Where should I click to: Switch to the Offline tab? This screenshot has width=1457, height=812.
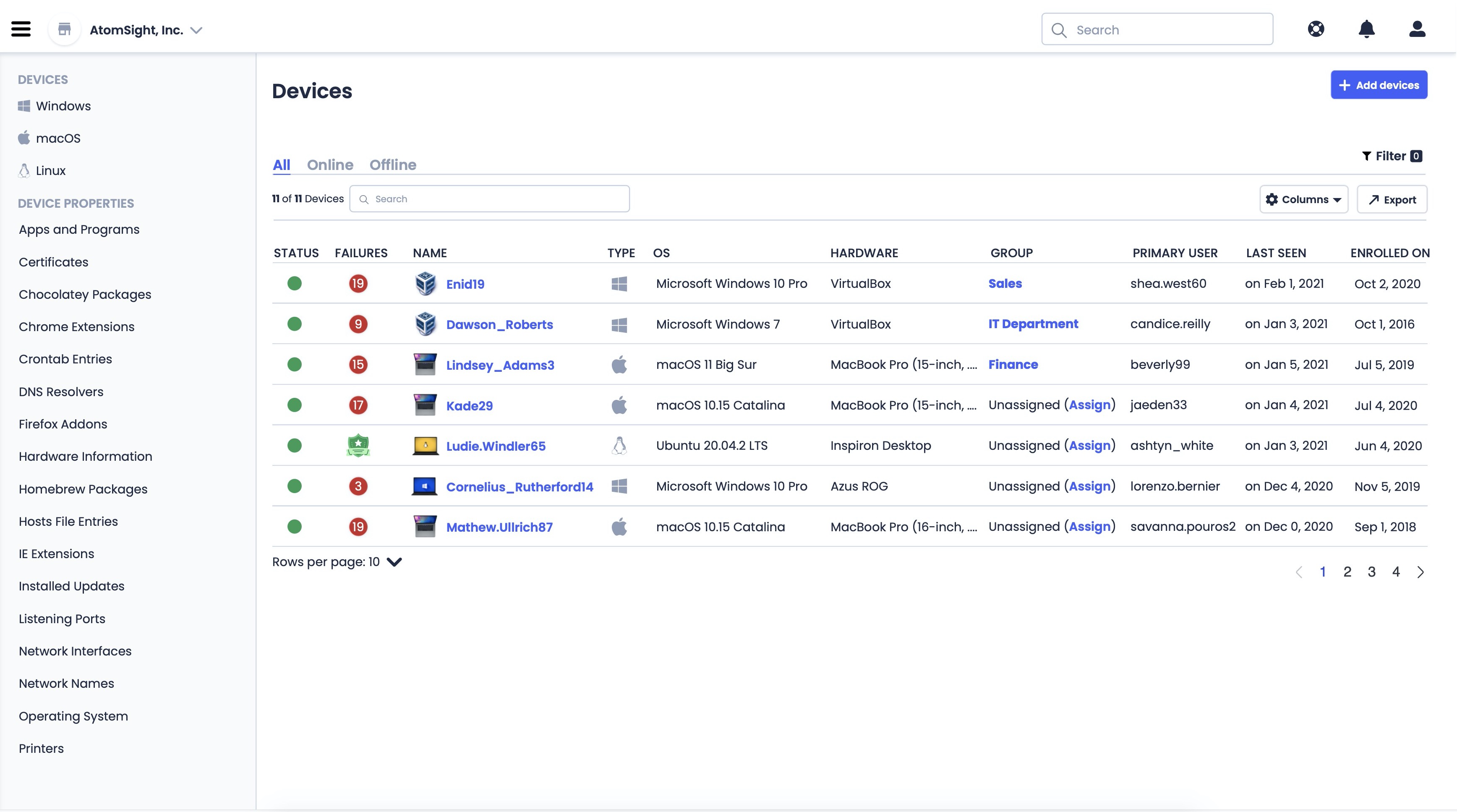coord(392,164)
